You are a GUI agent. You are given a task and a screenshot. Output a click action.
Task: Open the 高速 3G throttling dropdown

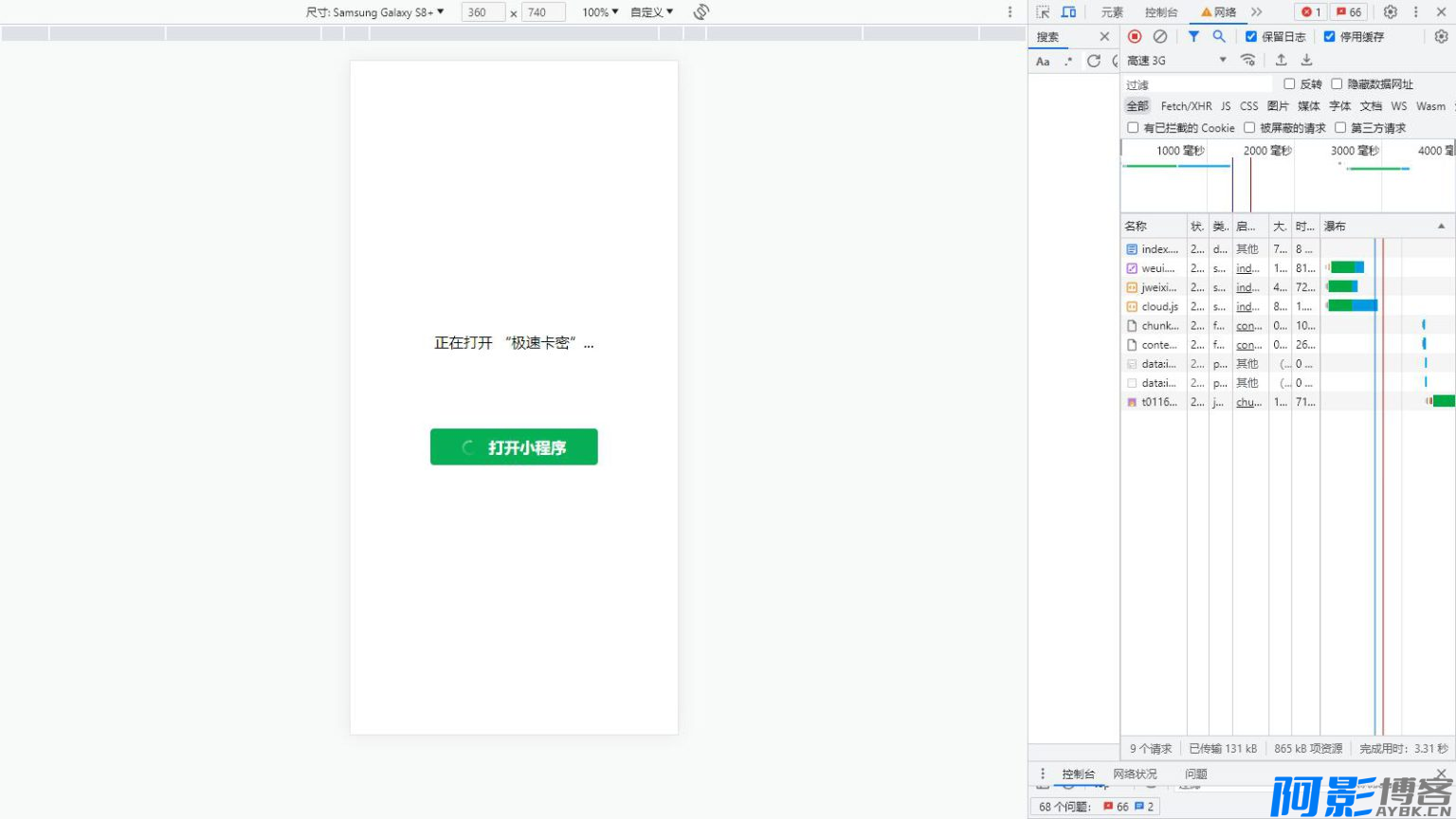pyautogui.click(x=1176, y=60)
